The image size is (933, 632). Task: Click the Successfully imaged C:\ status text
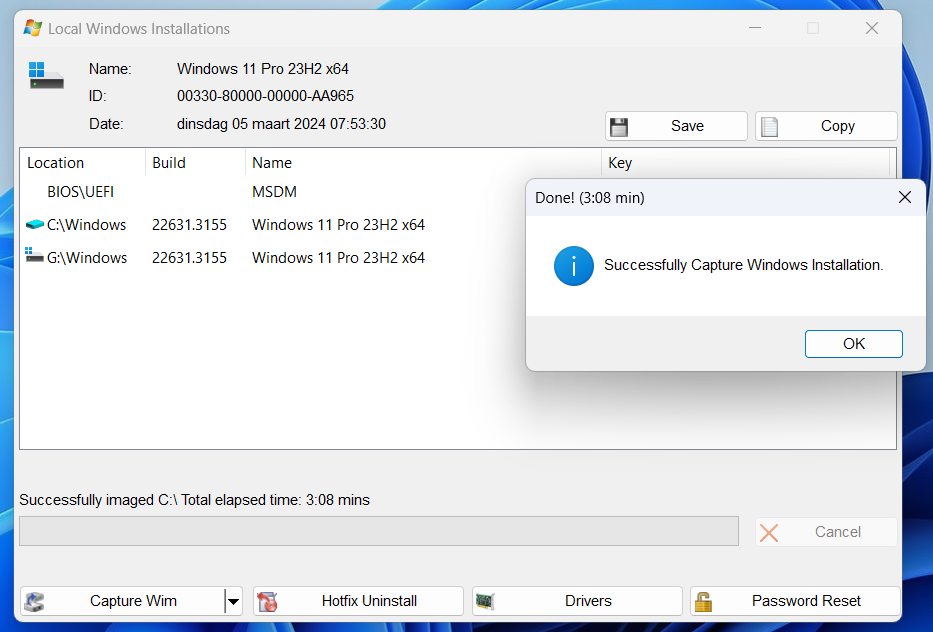(195, 500)
